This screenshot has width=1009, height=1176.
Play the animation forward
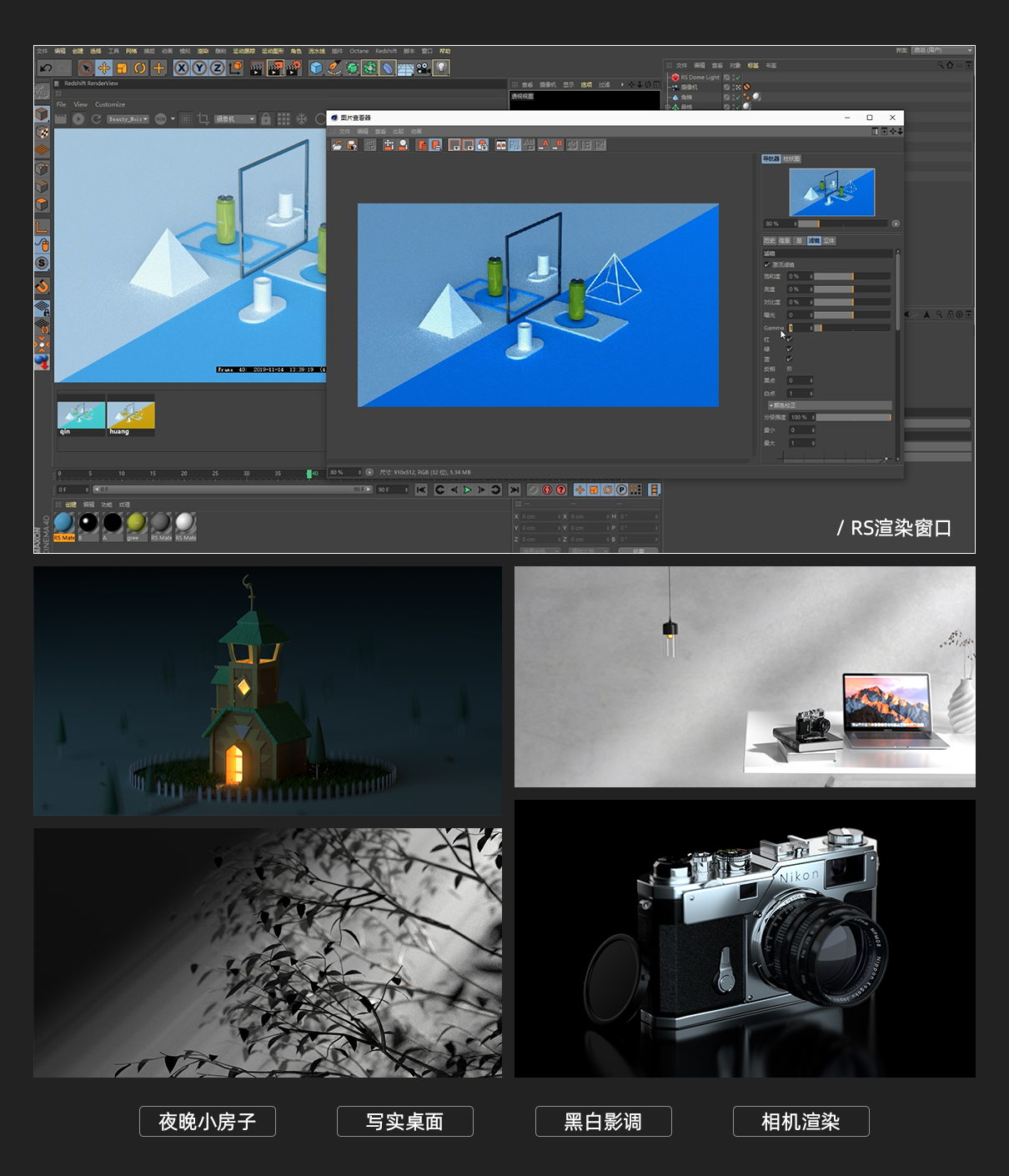tap(467, 490)
